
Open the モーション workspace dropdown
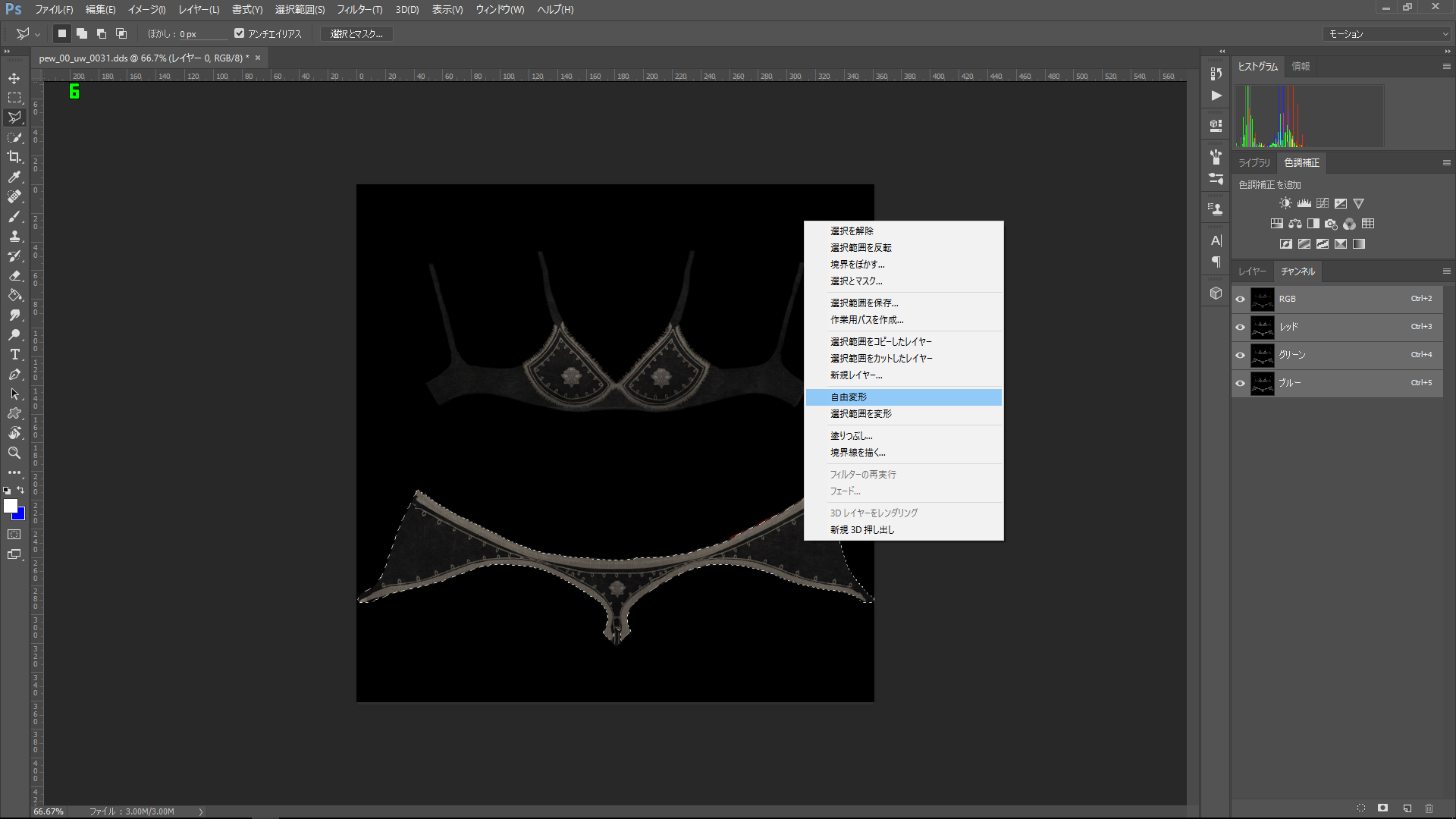1387,34
